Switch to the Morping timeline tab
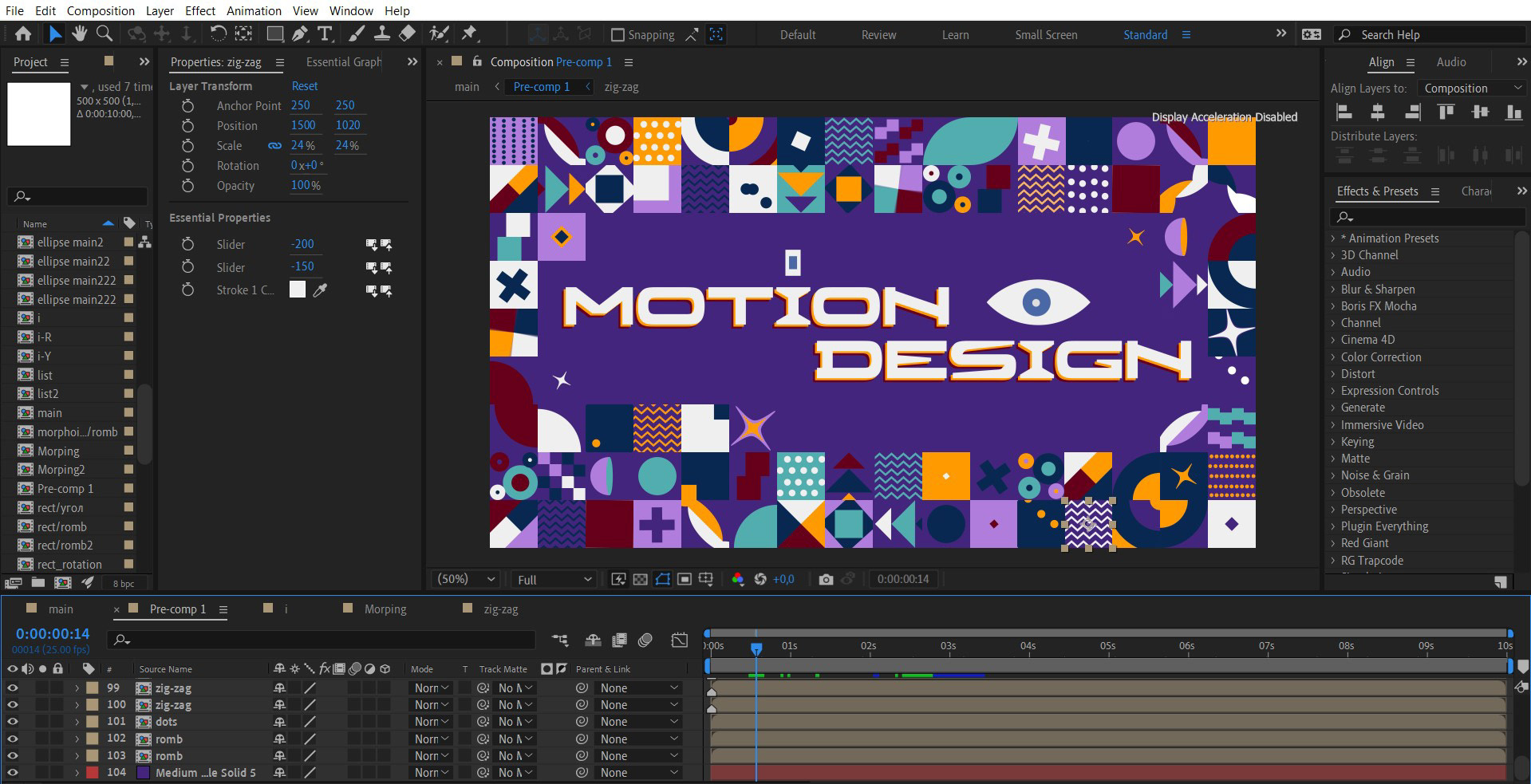Image resolution: width=1531 pixels, height=784 pixels. click(x=385, y=609)
